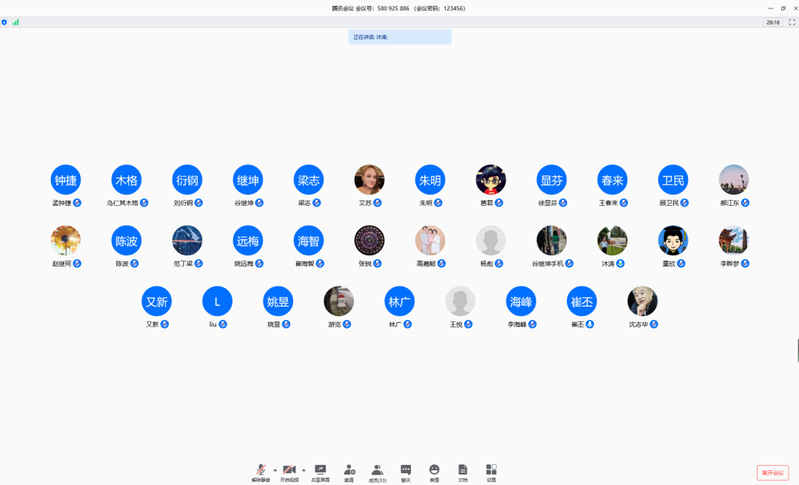Toggle full-screen mode icon at top right
Screen dimensions: 799x485
pyautogui.click(x=792, y=22)
